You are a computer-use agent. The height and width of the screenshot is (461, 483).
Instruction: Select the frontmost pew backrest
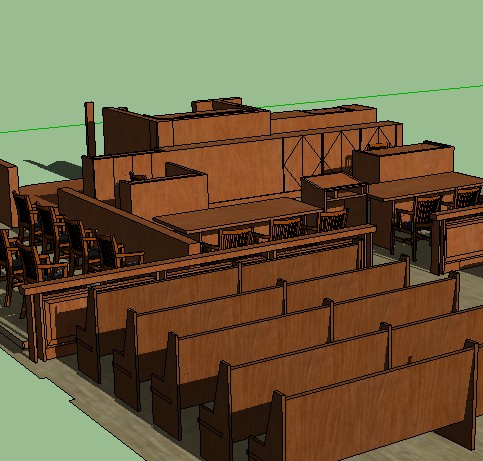pos(380,404)
